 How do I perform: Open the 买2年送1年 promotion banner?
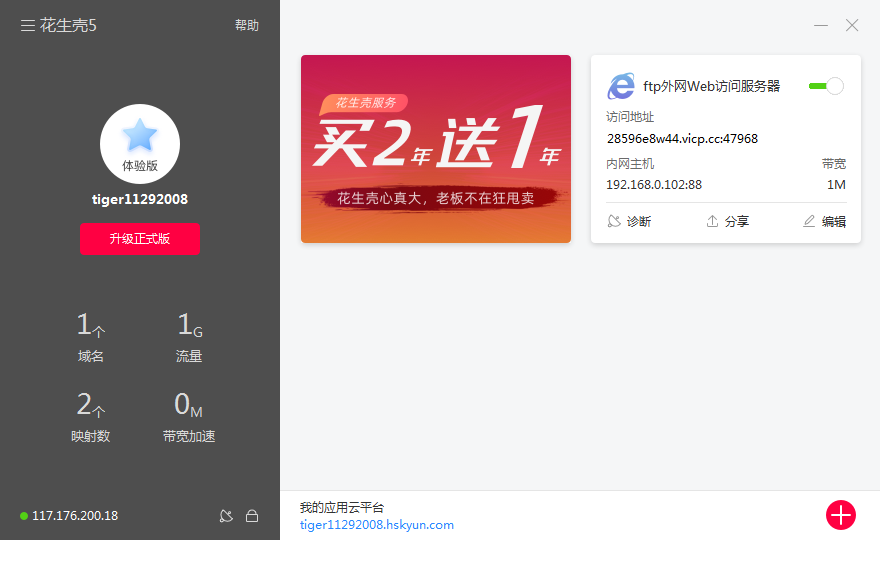[436, 149]
